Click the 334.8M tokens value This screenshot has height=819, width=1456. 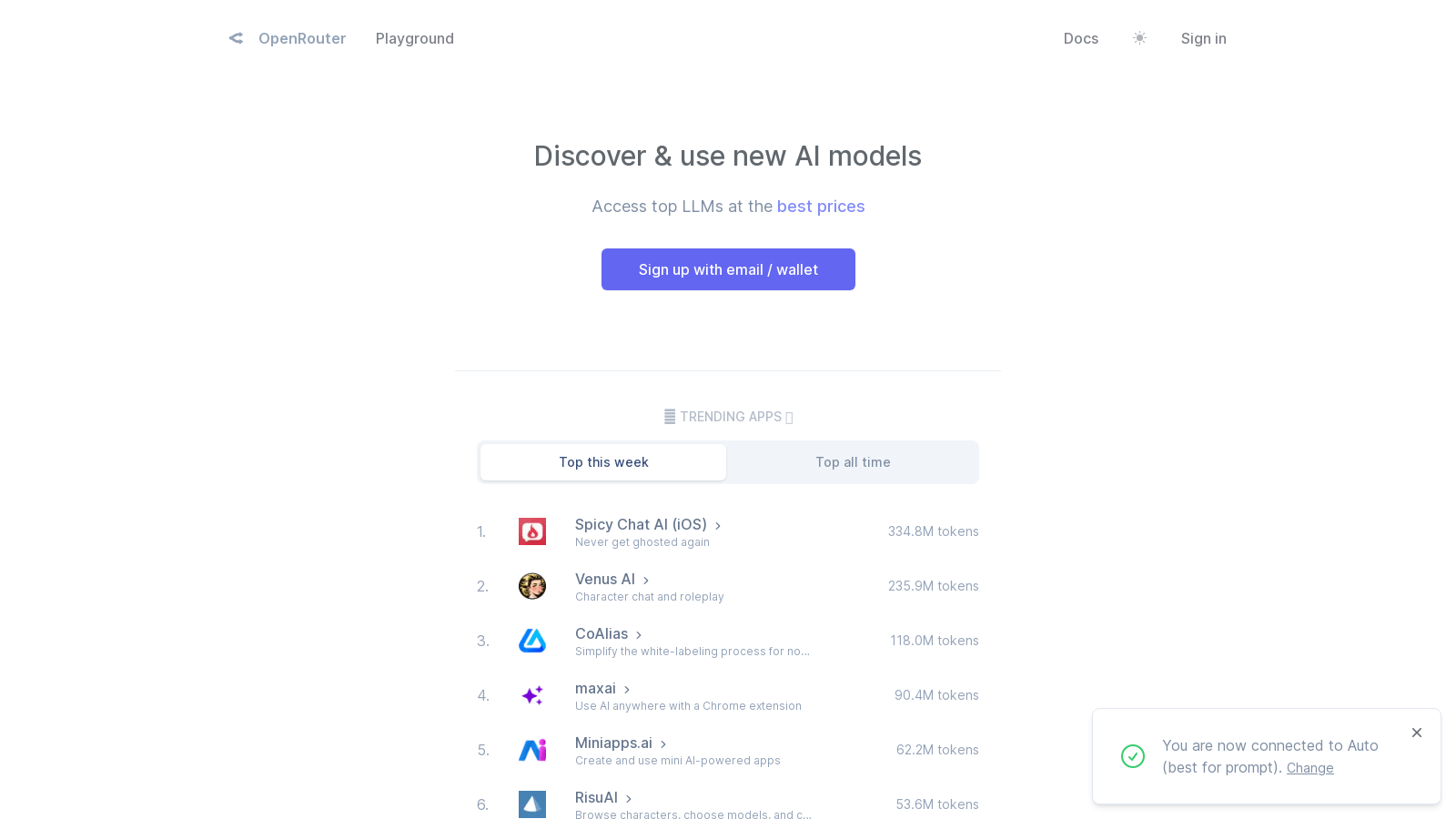(934, 531)
